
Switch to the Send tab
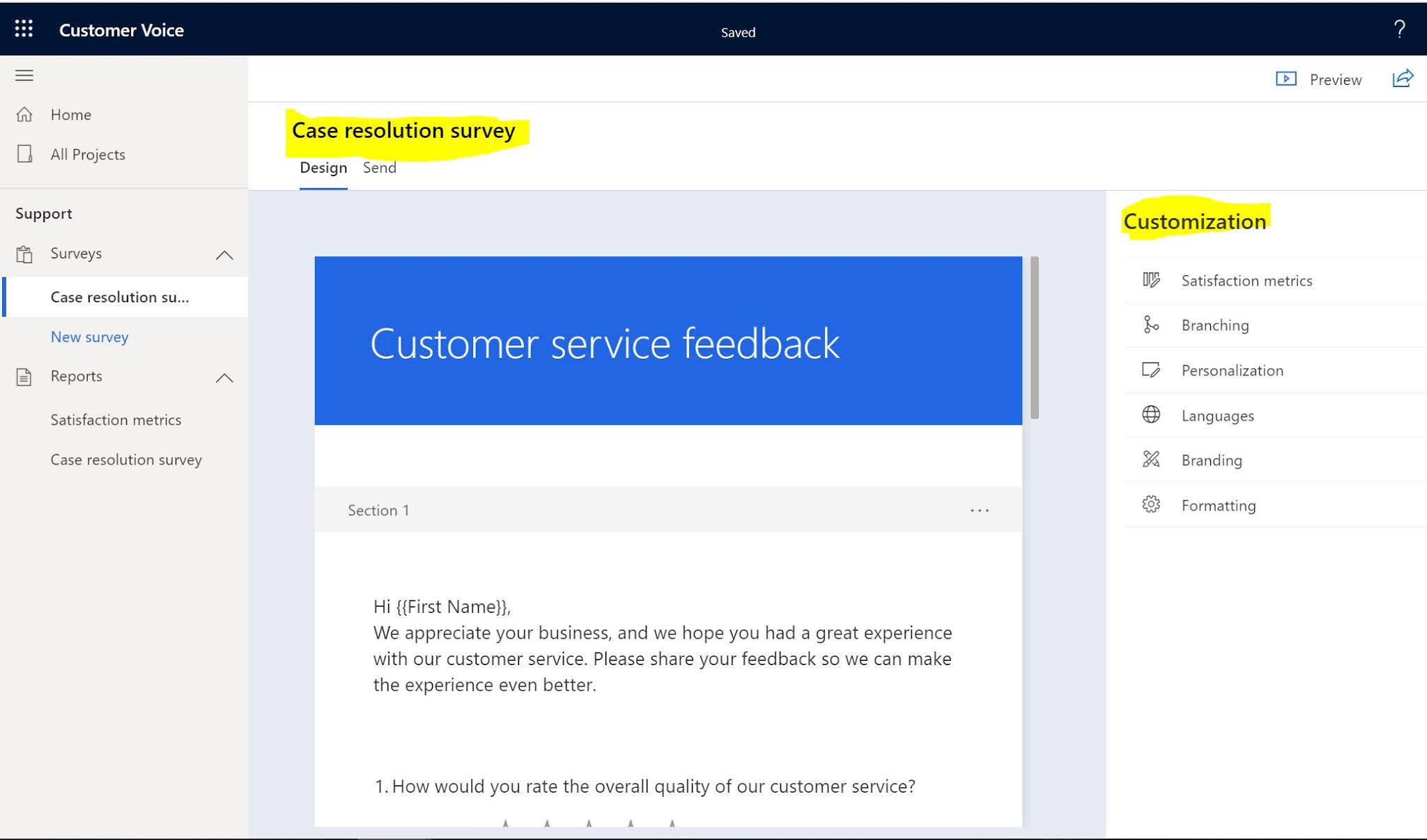click(379, 168)
